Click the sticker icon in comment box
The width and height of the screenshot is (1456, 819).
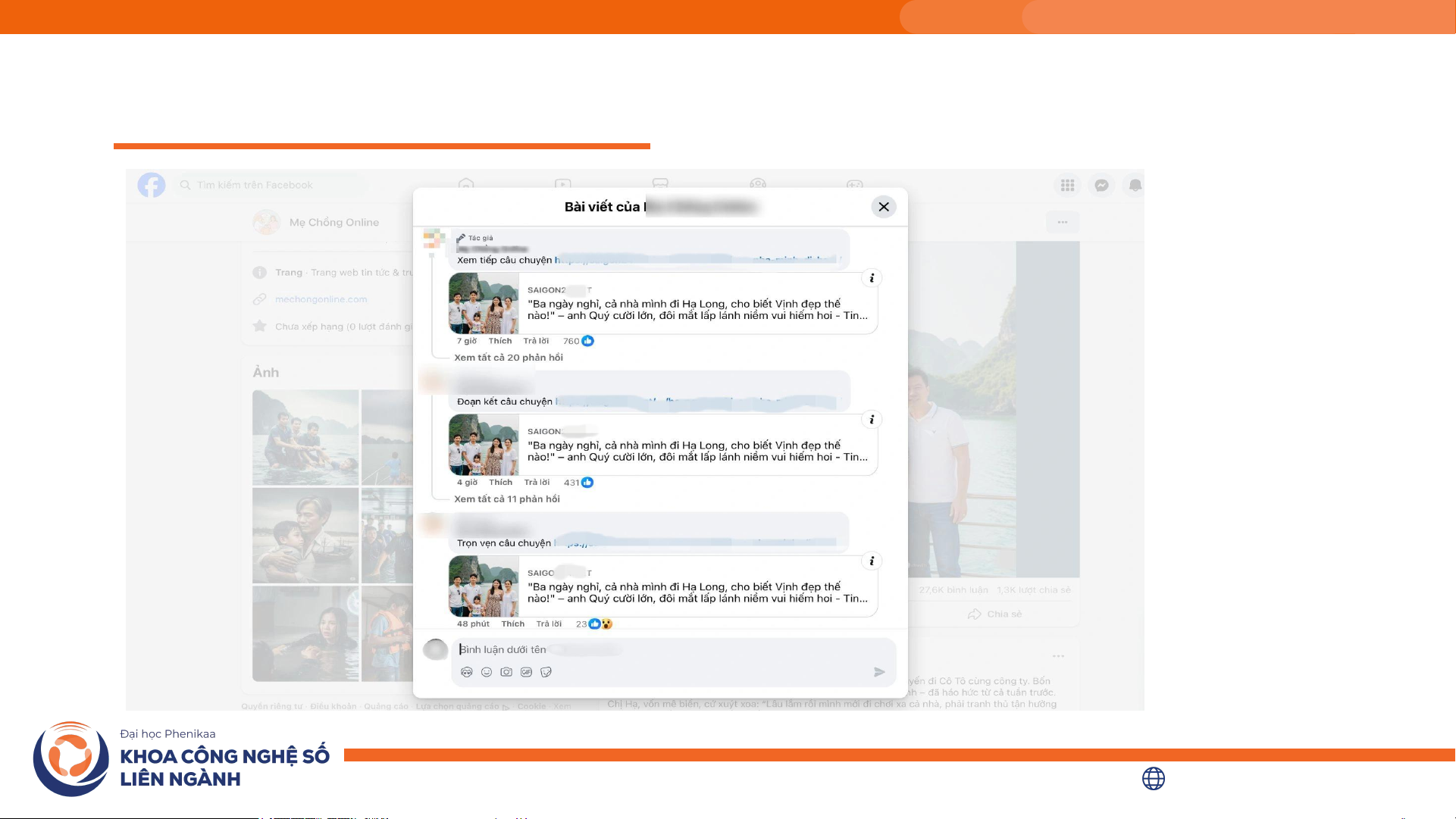tap(546, 672)
